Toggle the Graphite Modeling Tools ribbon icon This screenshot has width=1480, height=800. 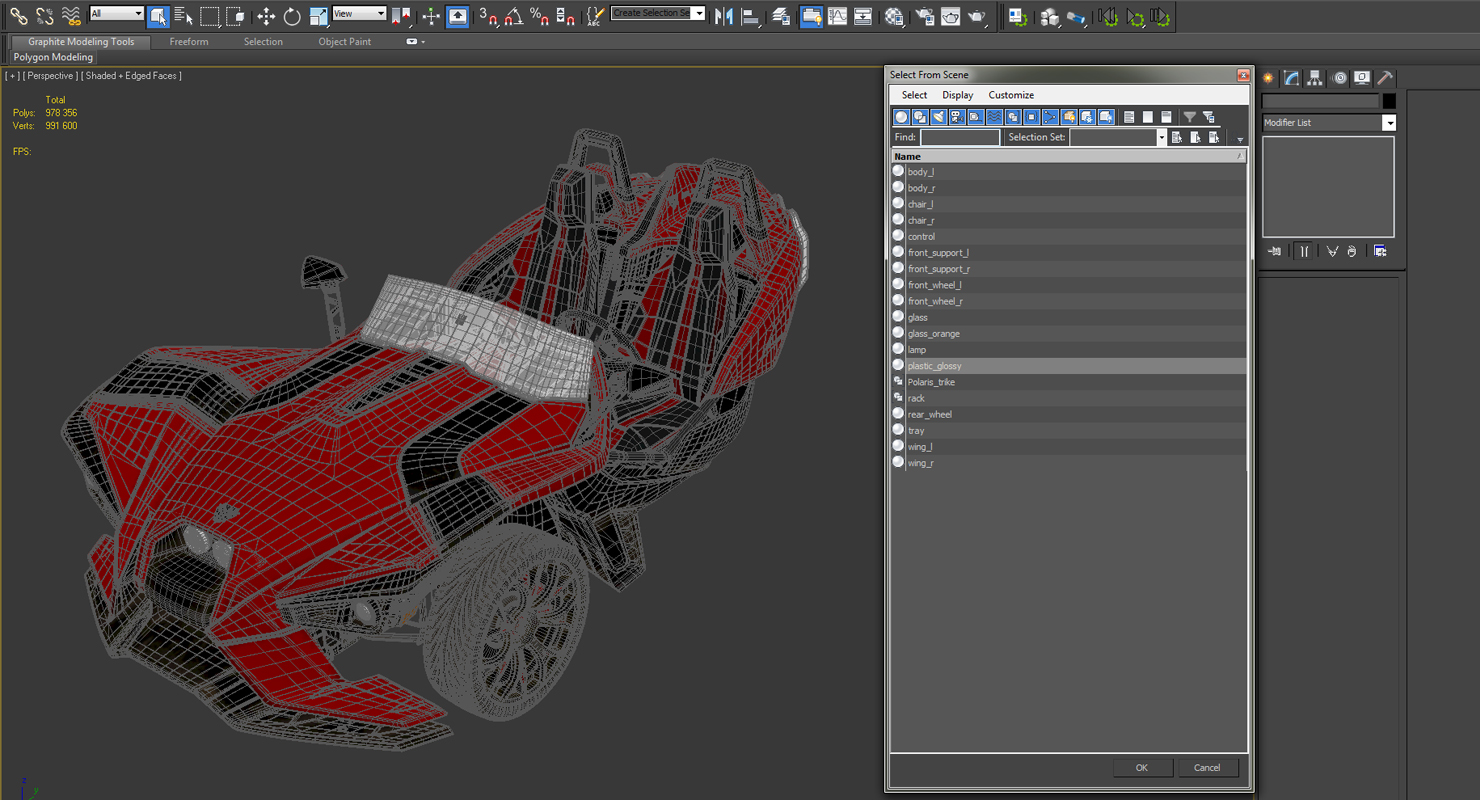(x=811, y=16)
